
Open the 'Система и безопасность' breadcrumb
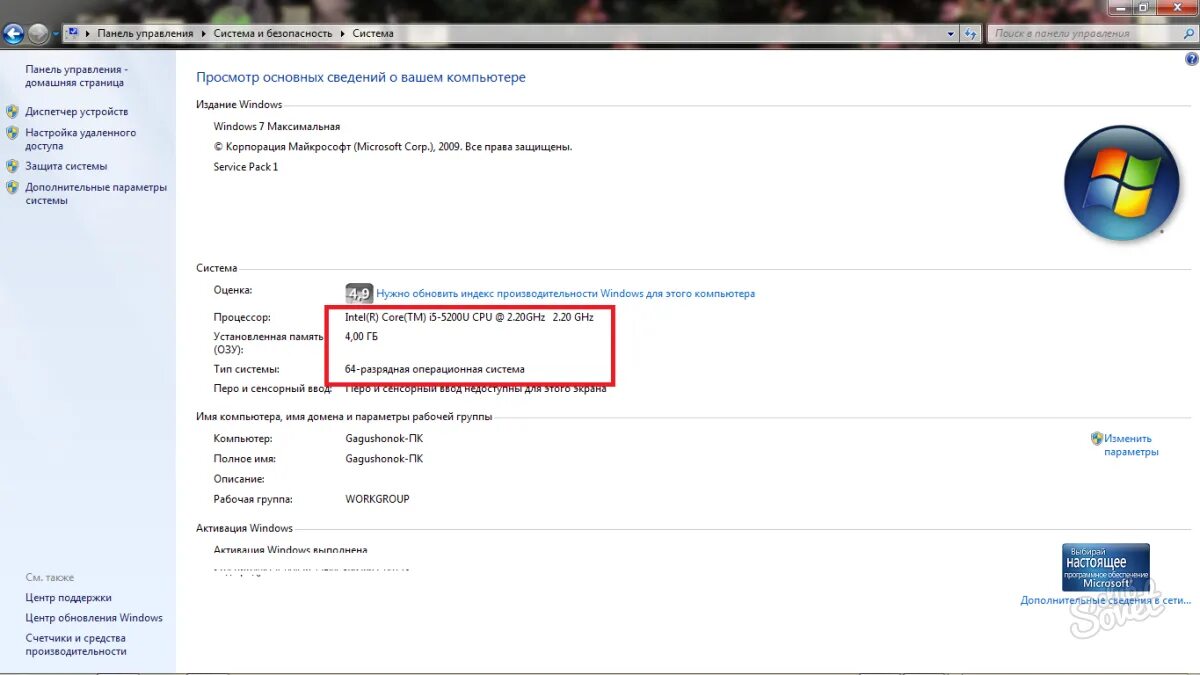(x=272, y=33)
